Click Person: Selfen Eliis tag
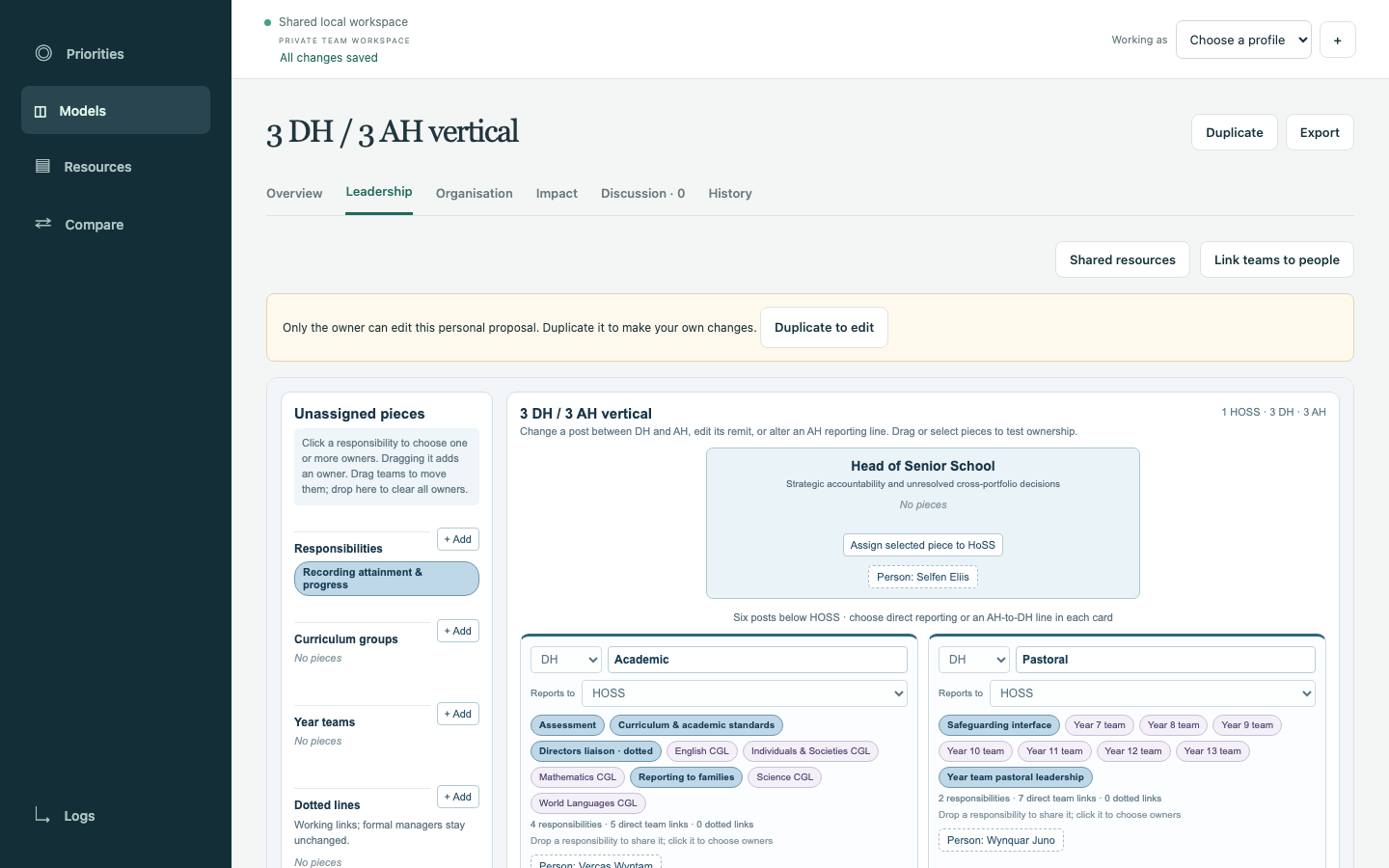 point(922,577)
